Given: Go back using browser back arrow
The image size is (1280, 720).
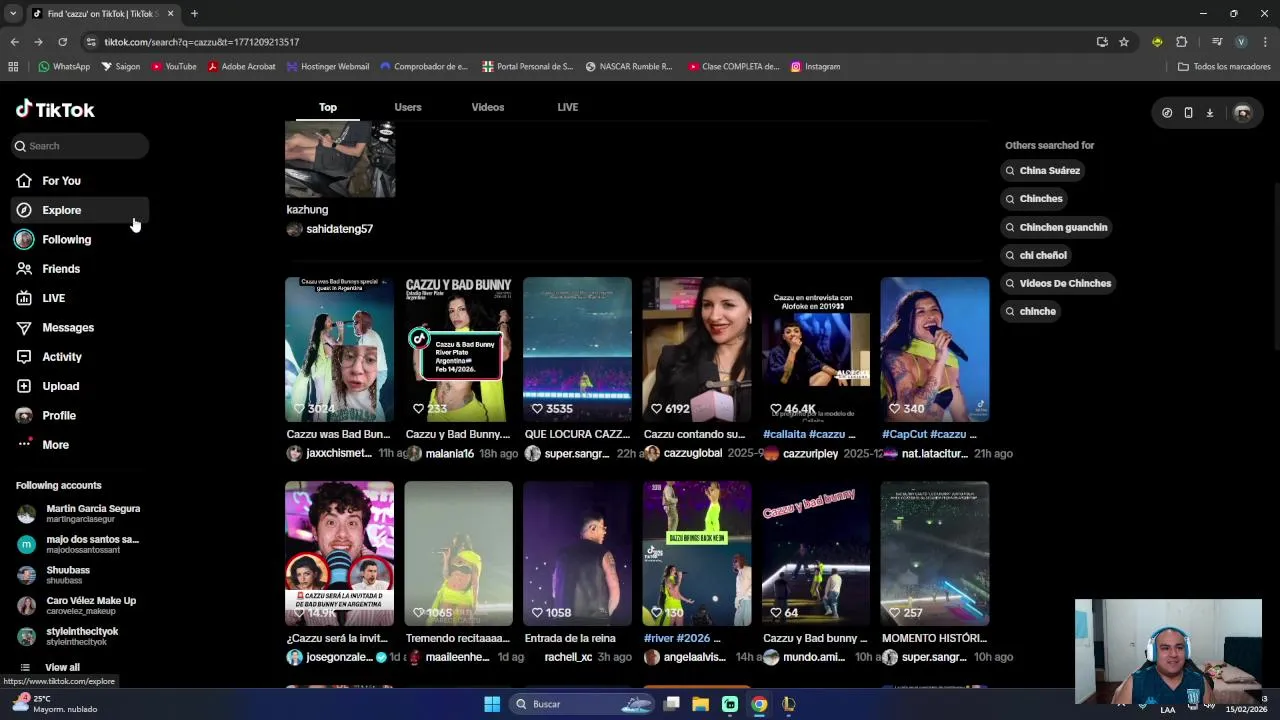Looking at the screenshot, I should coord(14,42).
